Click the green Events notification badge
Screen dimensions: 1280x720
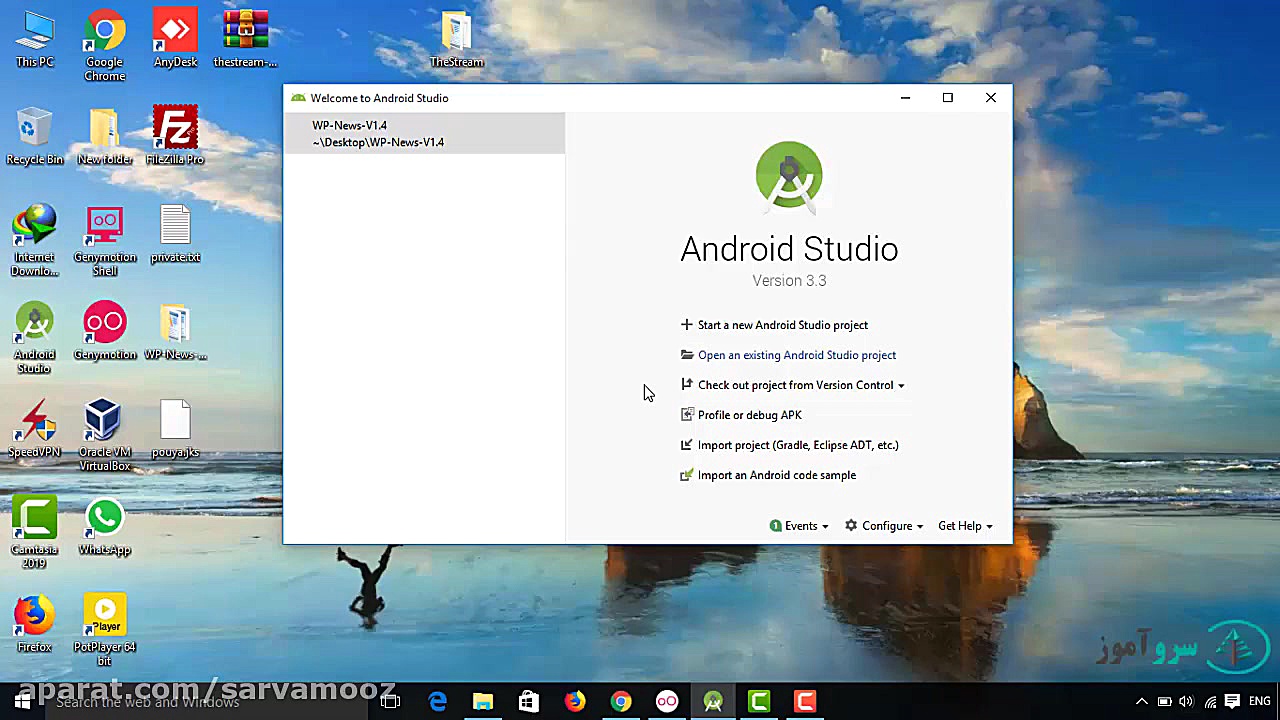click(775, 526)
